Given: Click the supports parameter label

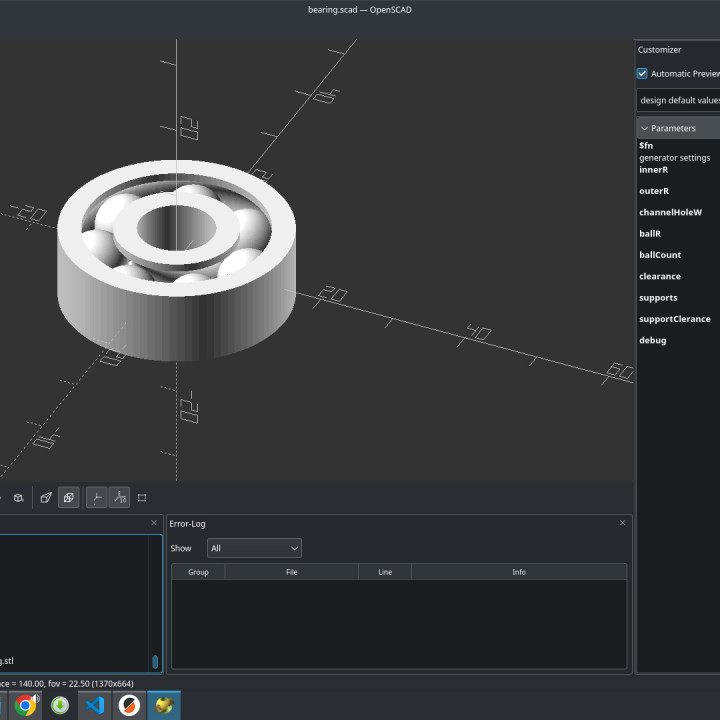Looking at the screenshot, I should 658,298.
